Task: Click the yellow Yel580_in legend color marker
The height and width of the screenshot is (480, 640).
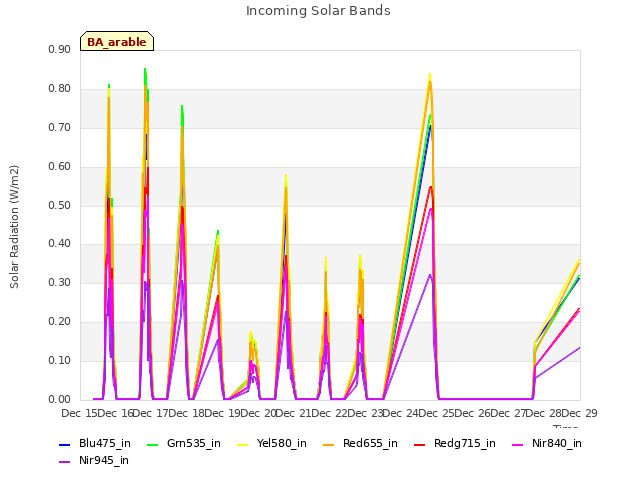Action: click(242, 444)
